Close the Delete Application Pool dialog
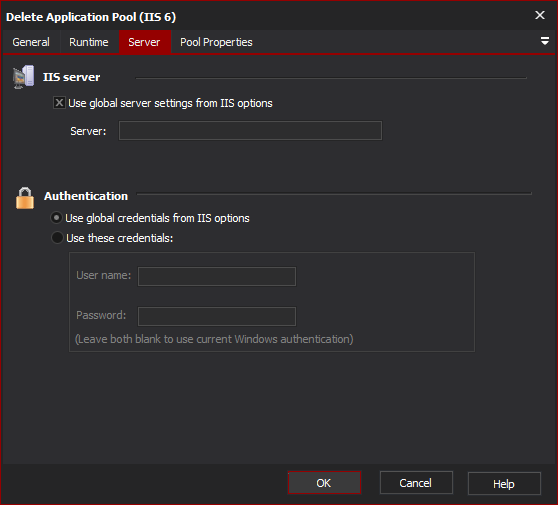The height and width of the screenshot is (505, 558). [540, 15]
